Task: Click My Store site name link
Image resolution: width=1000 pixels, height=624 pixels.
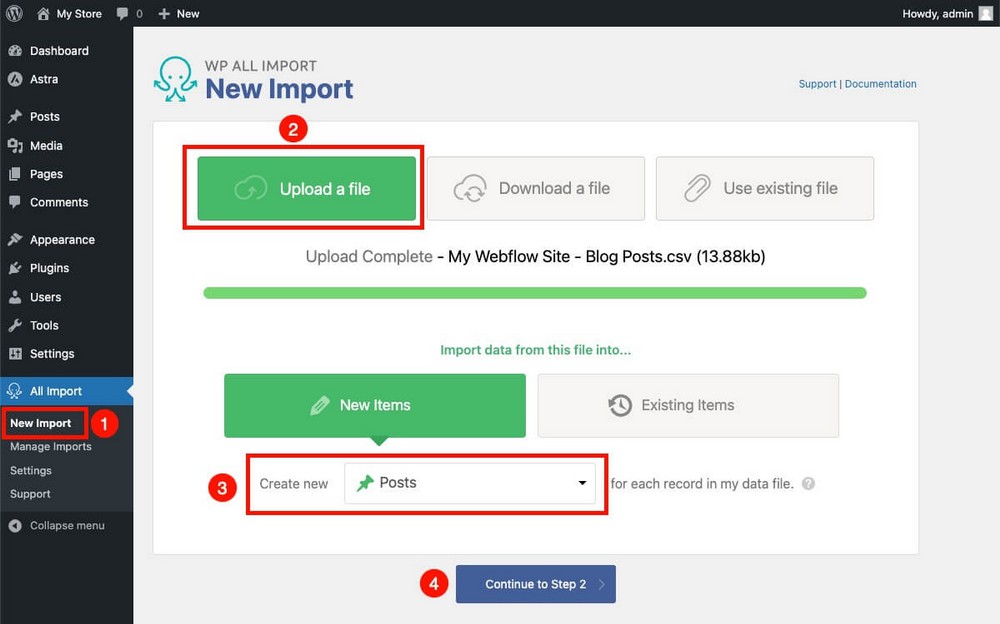Action: 79,13
